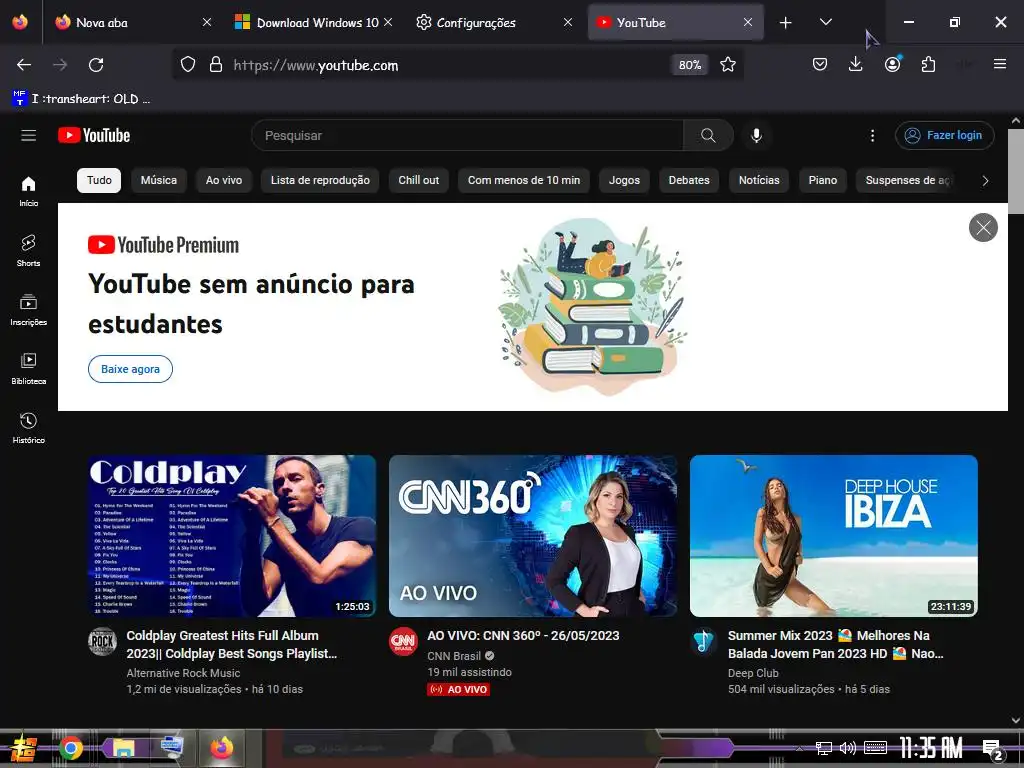Image resolution: width=1024 pixels, height=768 pixels.
Task: Open Firefox application menu
Action: pyautogui.click(x=999, y=64)
